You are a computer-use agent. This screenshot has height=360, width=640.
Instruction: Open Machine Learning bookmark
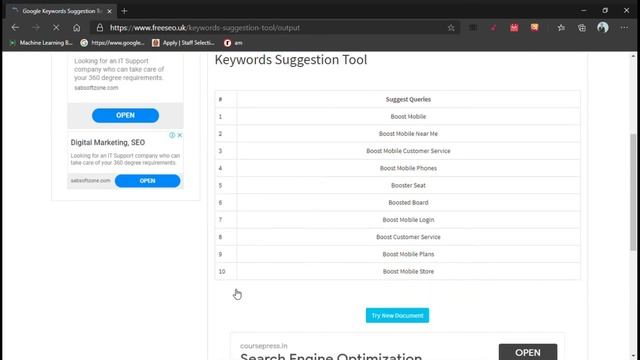[41, 43]
